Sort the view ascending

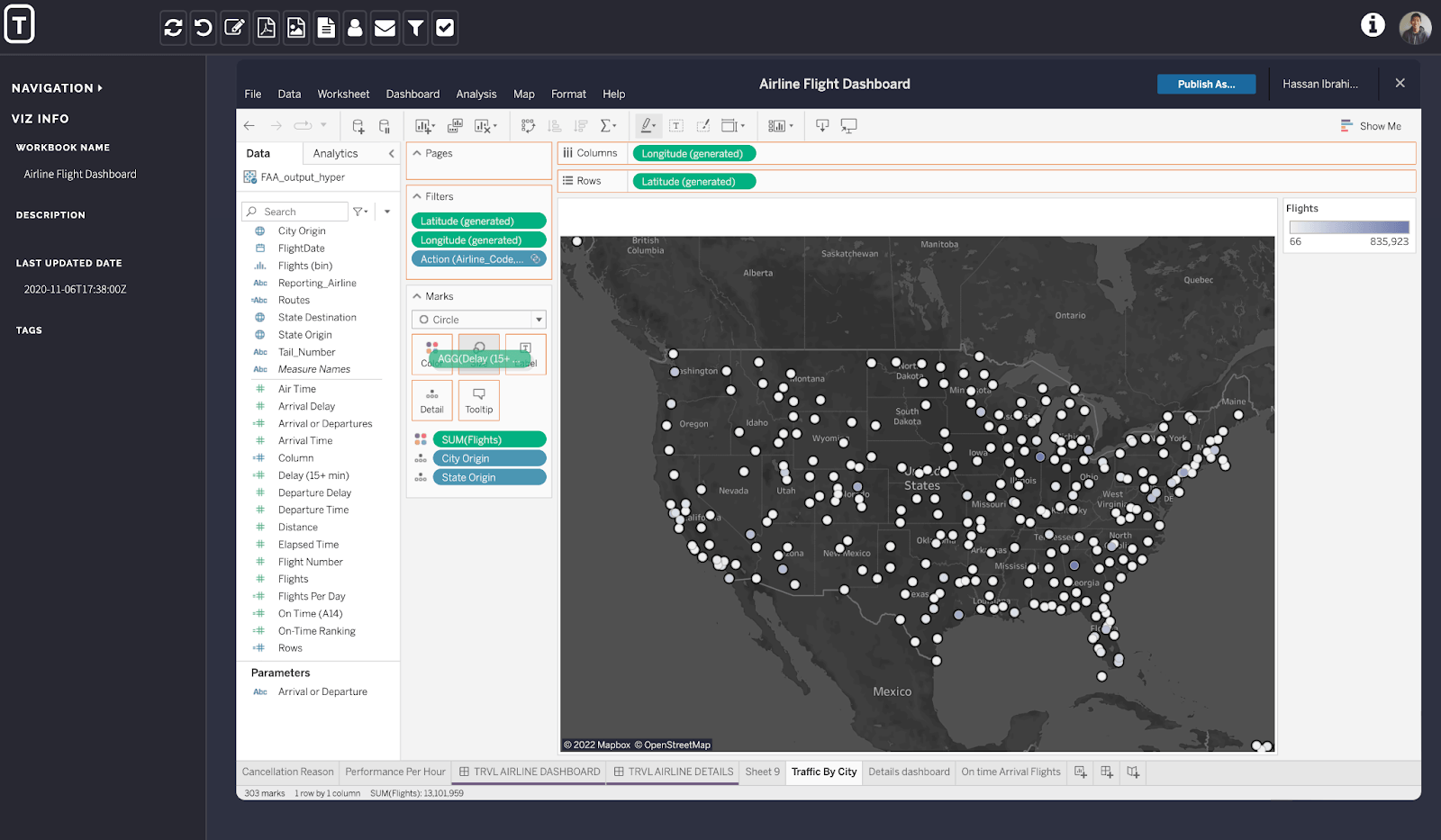coord(553,125)
